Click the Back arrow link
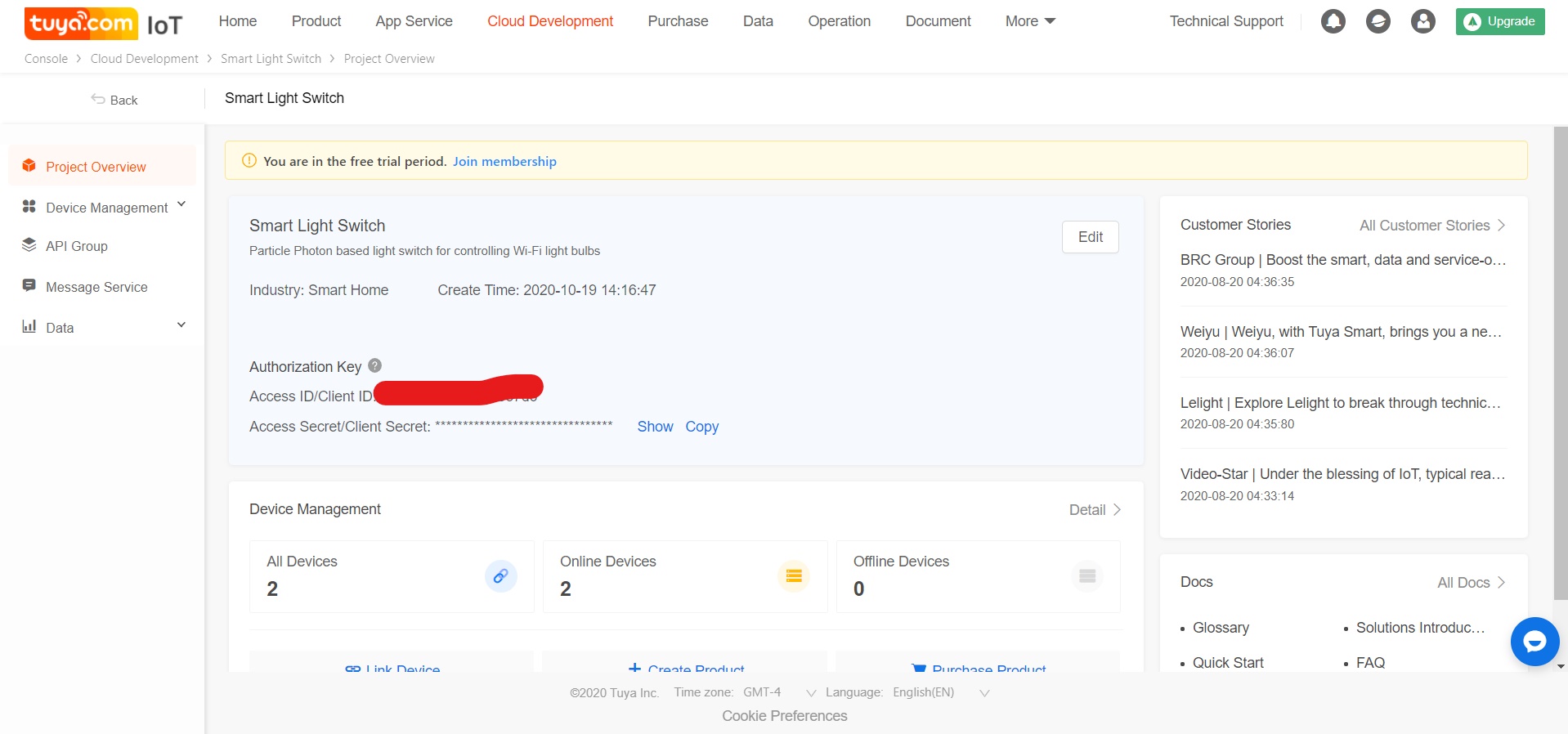This screenshot has height=734, width=1568. tap(114, 100)
